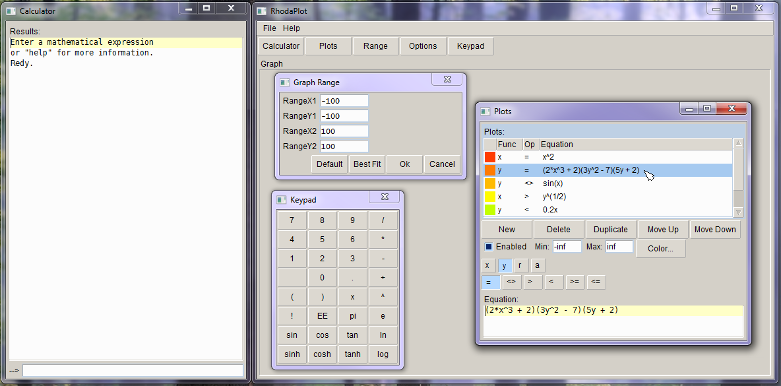
Task: Click the RangeY2 input field
Action: tap(344, 146)
